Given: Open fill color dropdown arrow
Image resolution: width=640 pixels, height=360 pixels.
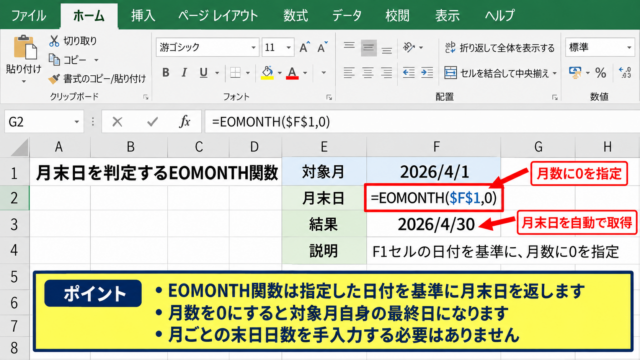Looking at the screenshot, I should (280, 73).
